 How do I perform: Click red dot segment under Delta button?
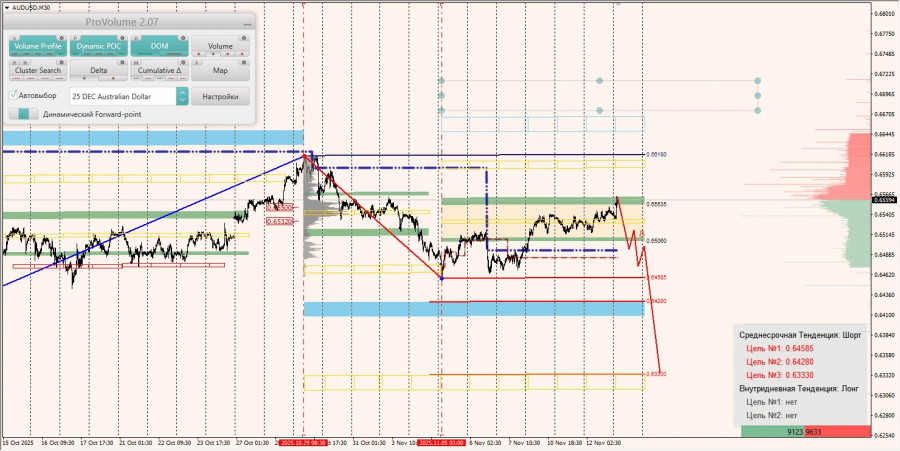tap(112, 78)
